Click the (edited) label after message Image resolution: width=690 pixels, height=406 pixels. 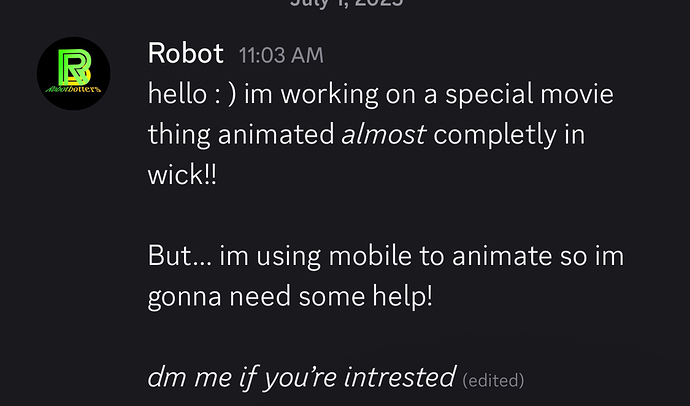click(x=493, y=380)
